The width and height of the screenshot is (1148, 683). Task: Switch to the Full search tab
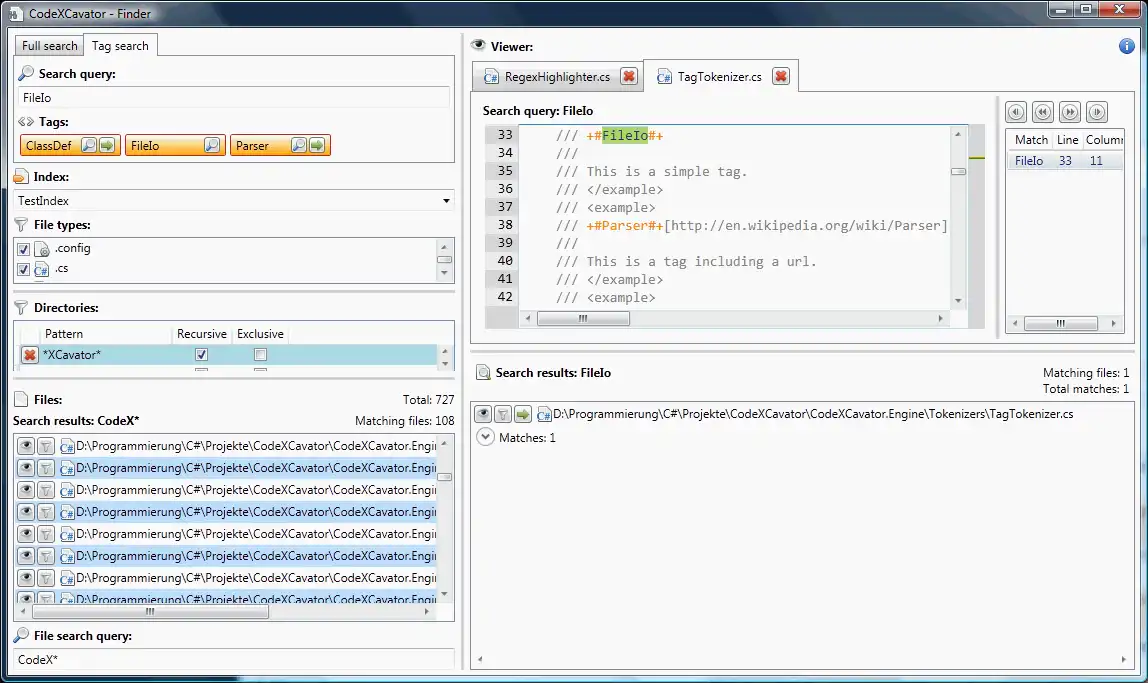tap(49, 45)
